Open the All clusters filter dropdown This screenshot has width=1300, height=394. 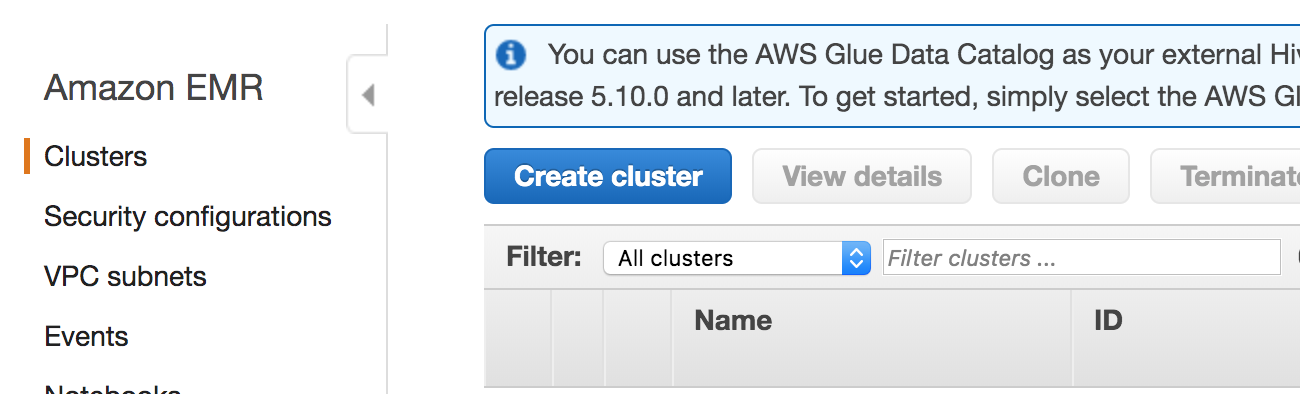[x=737, y=258]
